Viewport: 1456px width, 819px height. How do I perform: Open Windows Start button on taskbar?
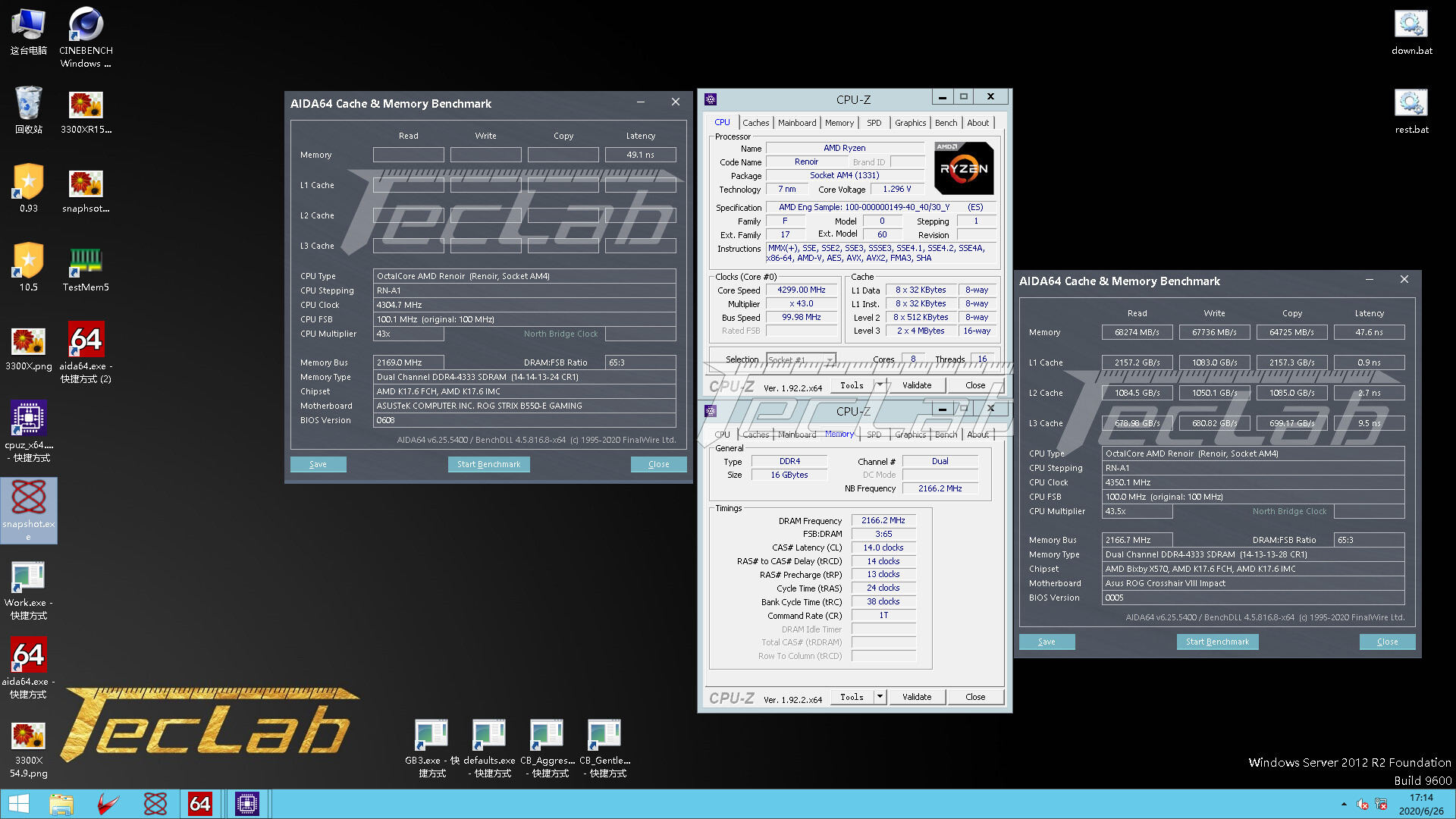coord(19,804)
